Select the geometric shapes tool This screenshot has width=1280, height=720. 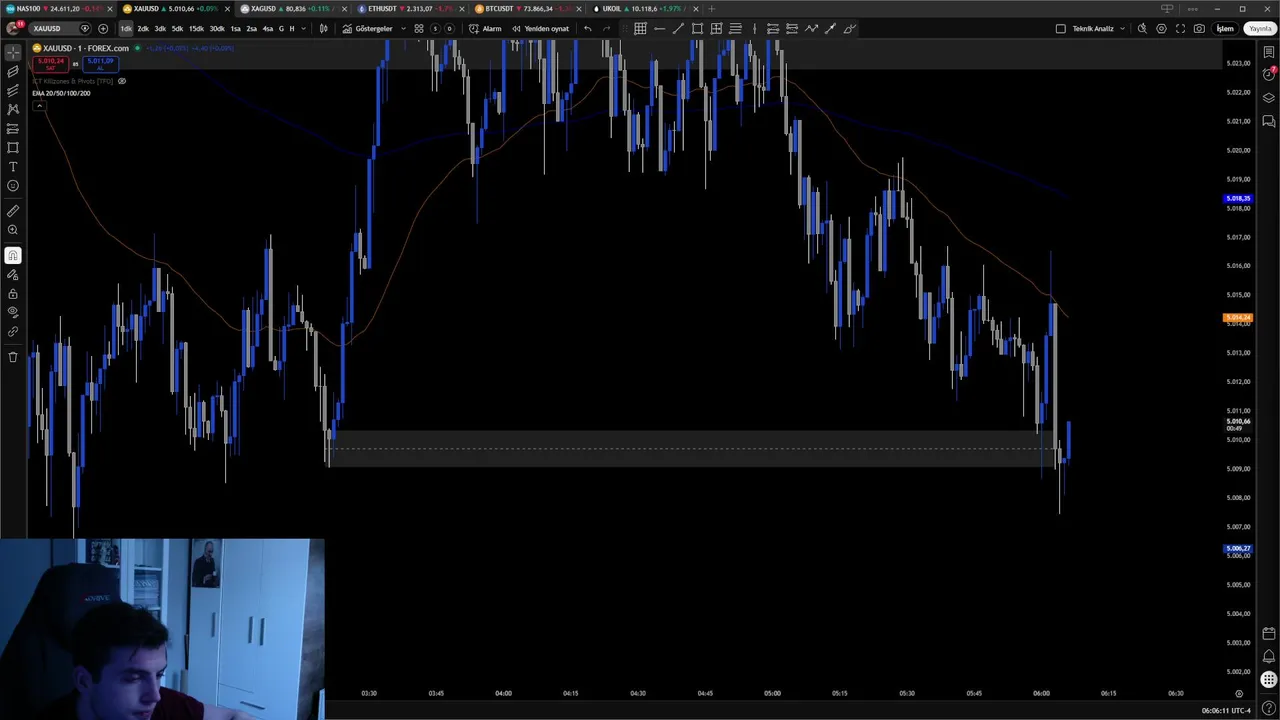[13, 147]
